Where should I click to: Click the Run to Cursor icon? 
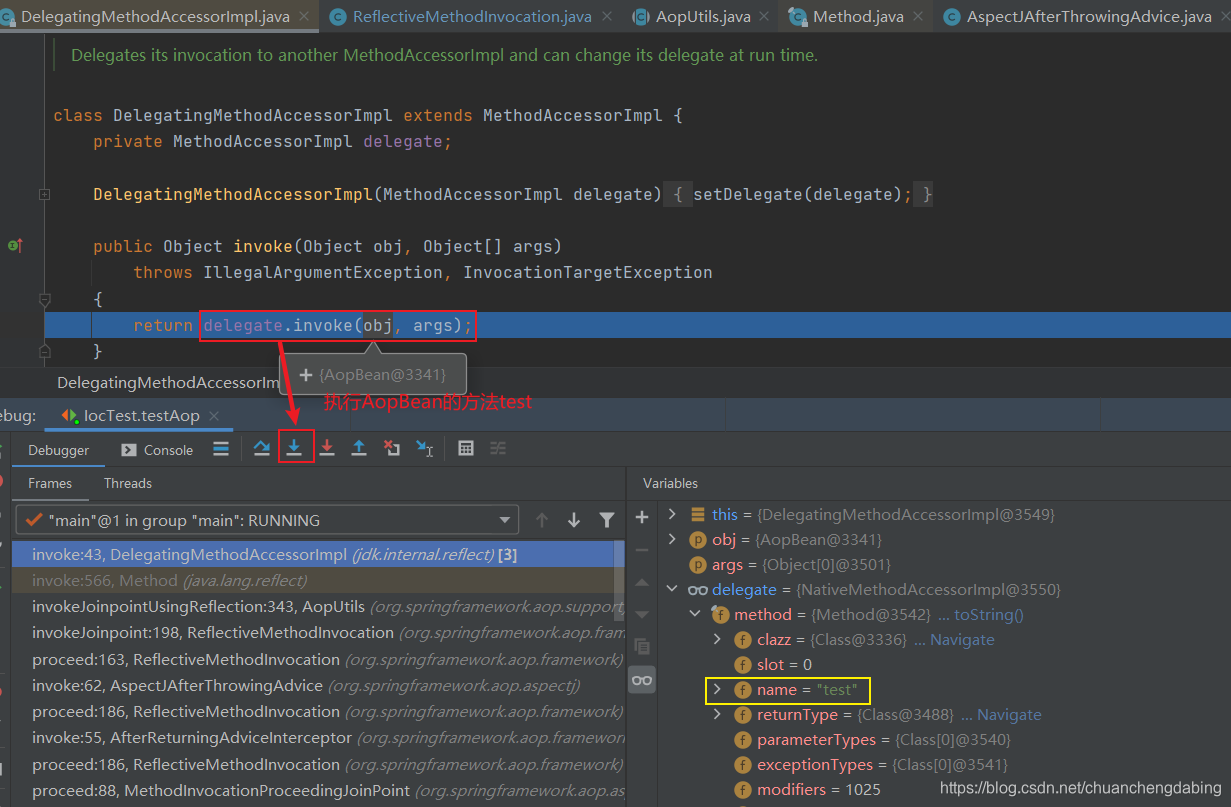point(425,450)
